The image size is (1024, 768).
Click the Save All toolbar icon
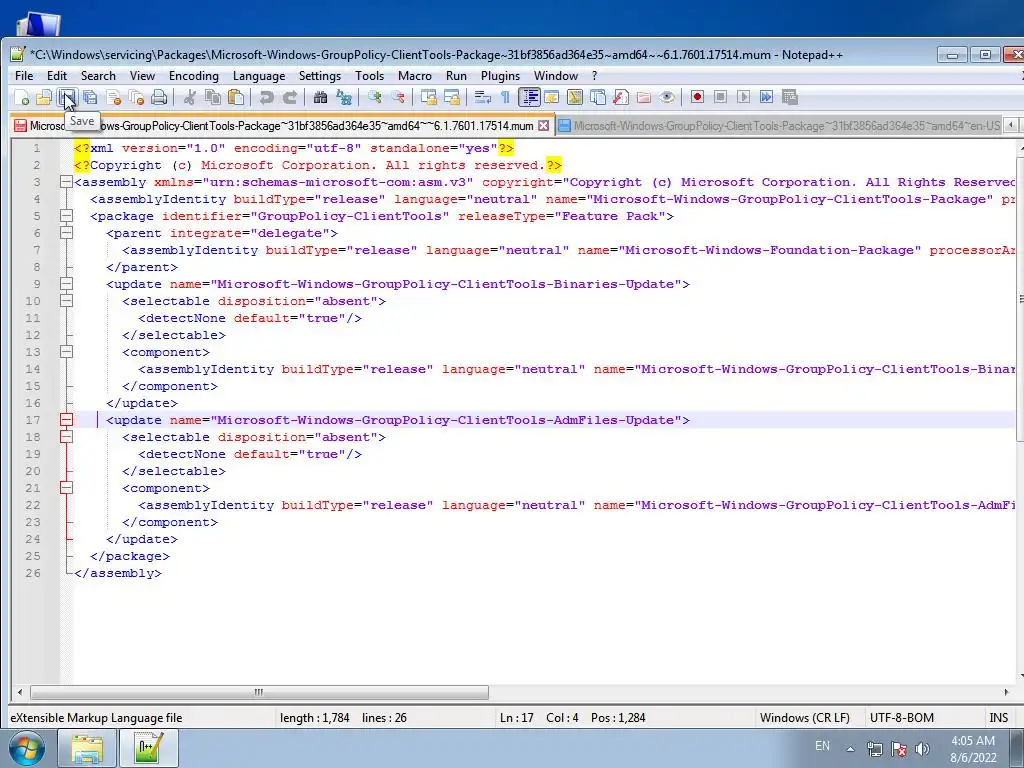[90, 97]
